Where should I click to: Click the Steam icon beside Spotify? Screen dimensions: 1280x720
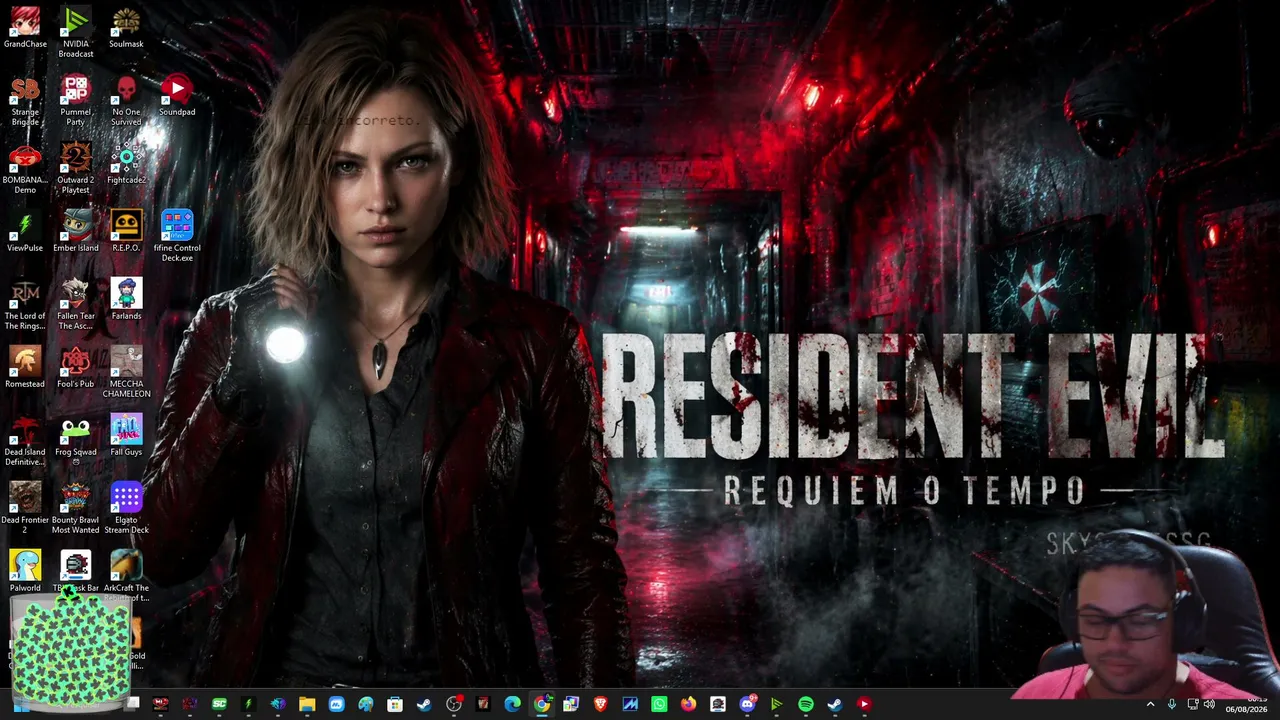pyautogui.click(x=835, y=704)
